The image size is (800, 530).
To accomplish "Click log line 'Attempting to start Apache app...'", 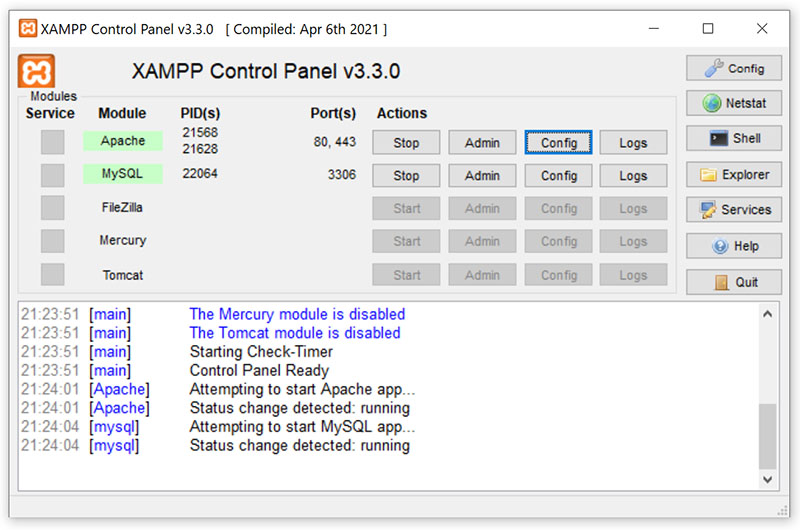I will tap(302, 390).
